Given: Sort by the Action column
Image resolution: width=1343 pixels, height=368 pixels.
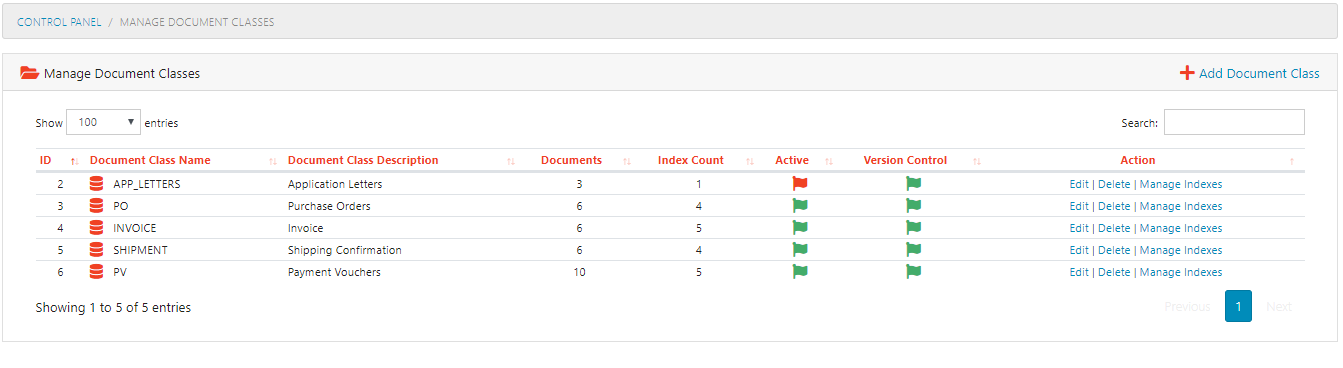Looking at the screenshot, I should point(1146,160).
